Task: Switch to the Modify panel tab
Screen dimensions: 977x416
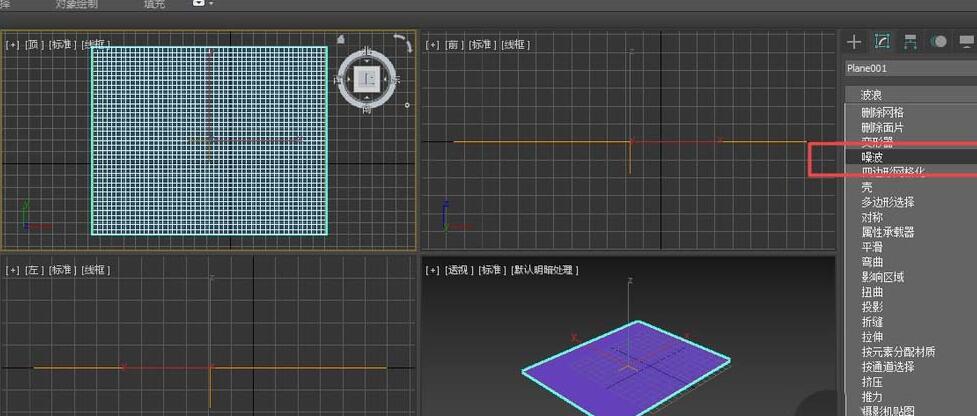Action: [882, 42]
